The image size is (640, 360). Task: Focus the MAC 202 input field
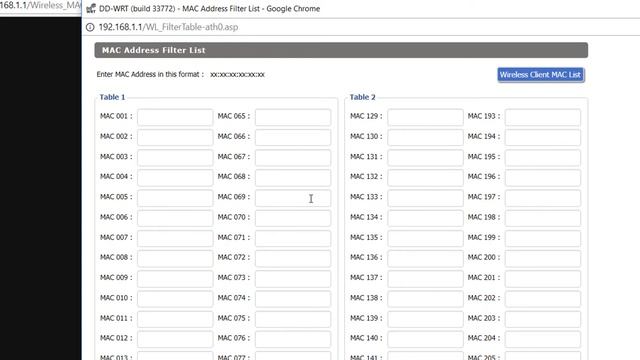[543, 299]
